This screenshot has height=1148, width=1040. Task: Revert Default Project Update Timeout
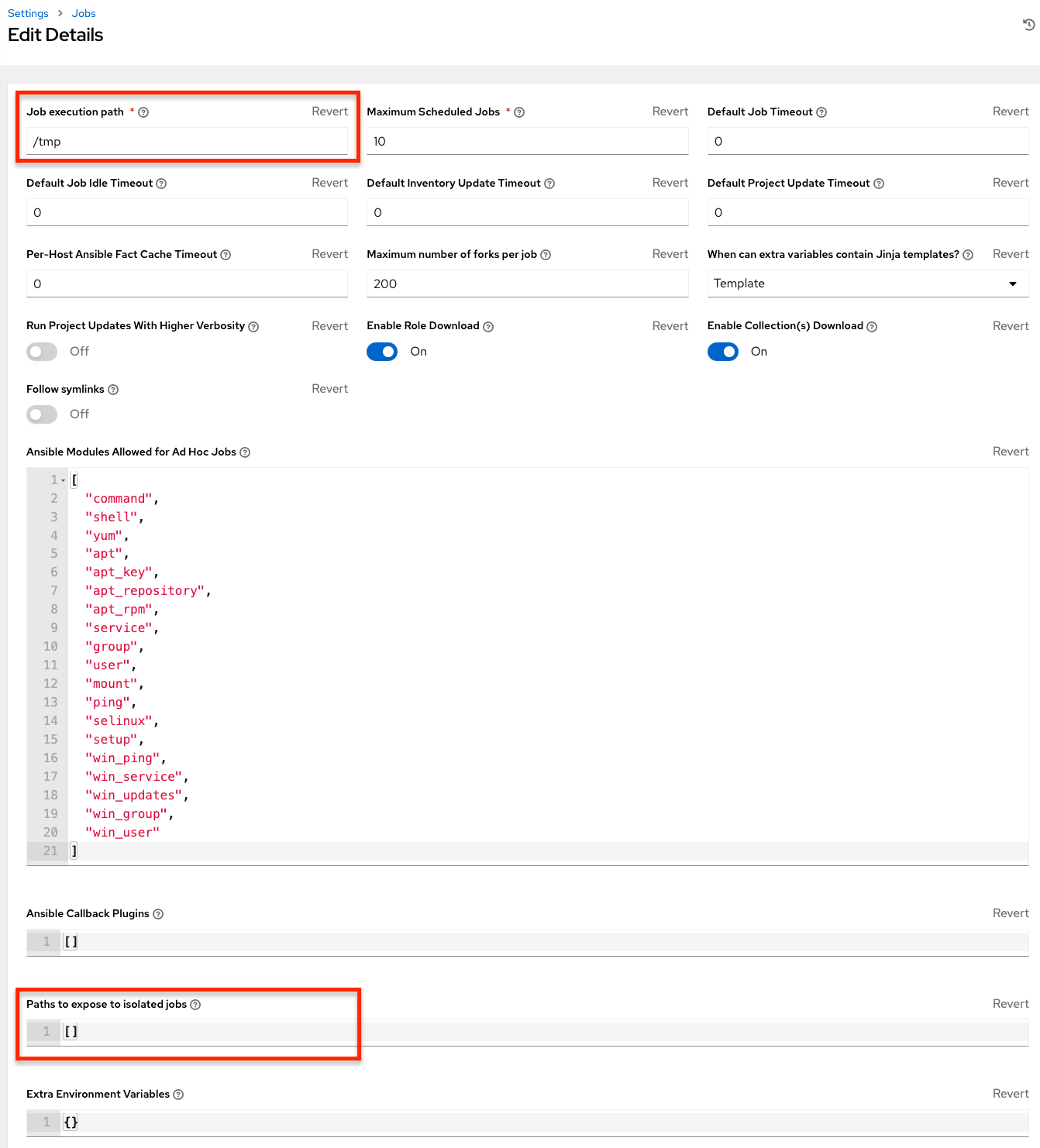(1011, 183)
